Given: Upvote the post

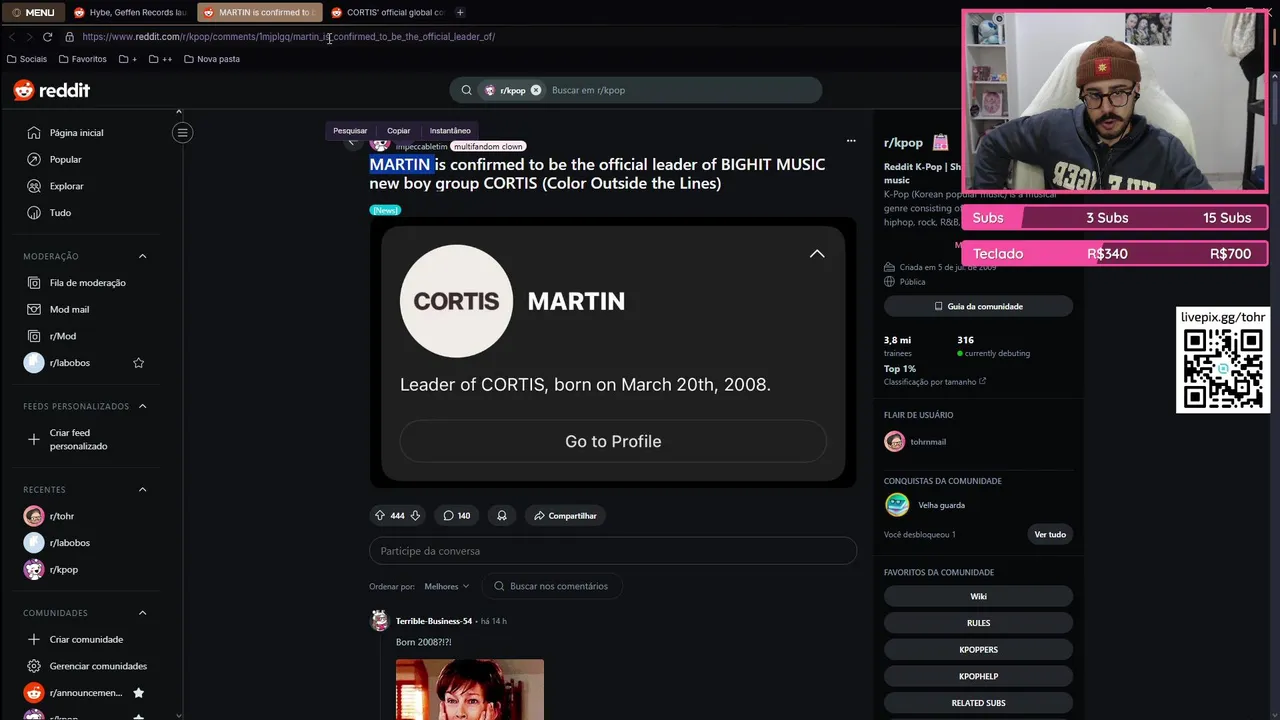Looking at the screenshot, I should [380, 516].
